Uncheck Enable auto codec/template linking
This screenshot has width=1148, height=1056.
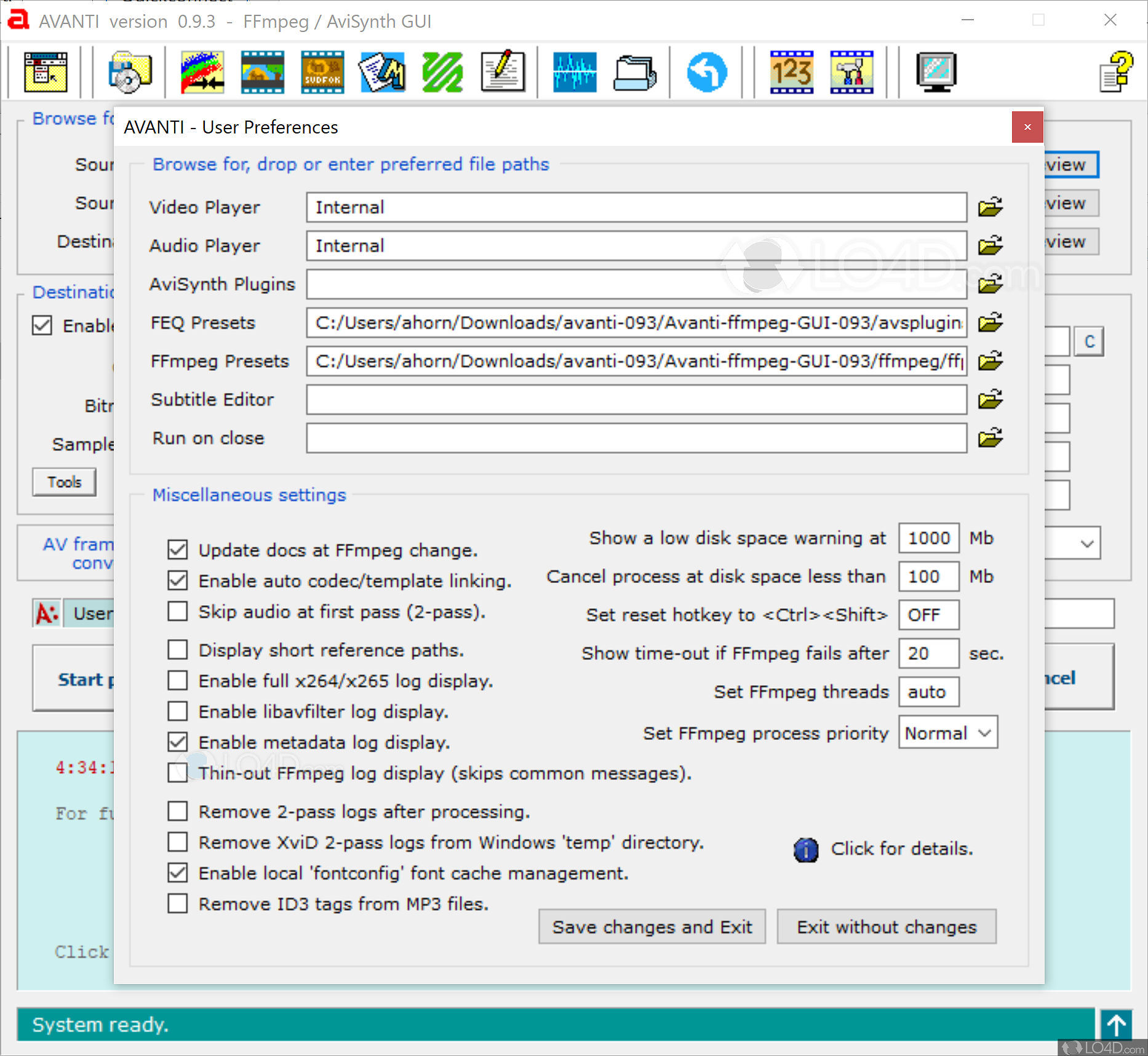click(178, 580)
